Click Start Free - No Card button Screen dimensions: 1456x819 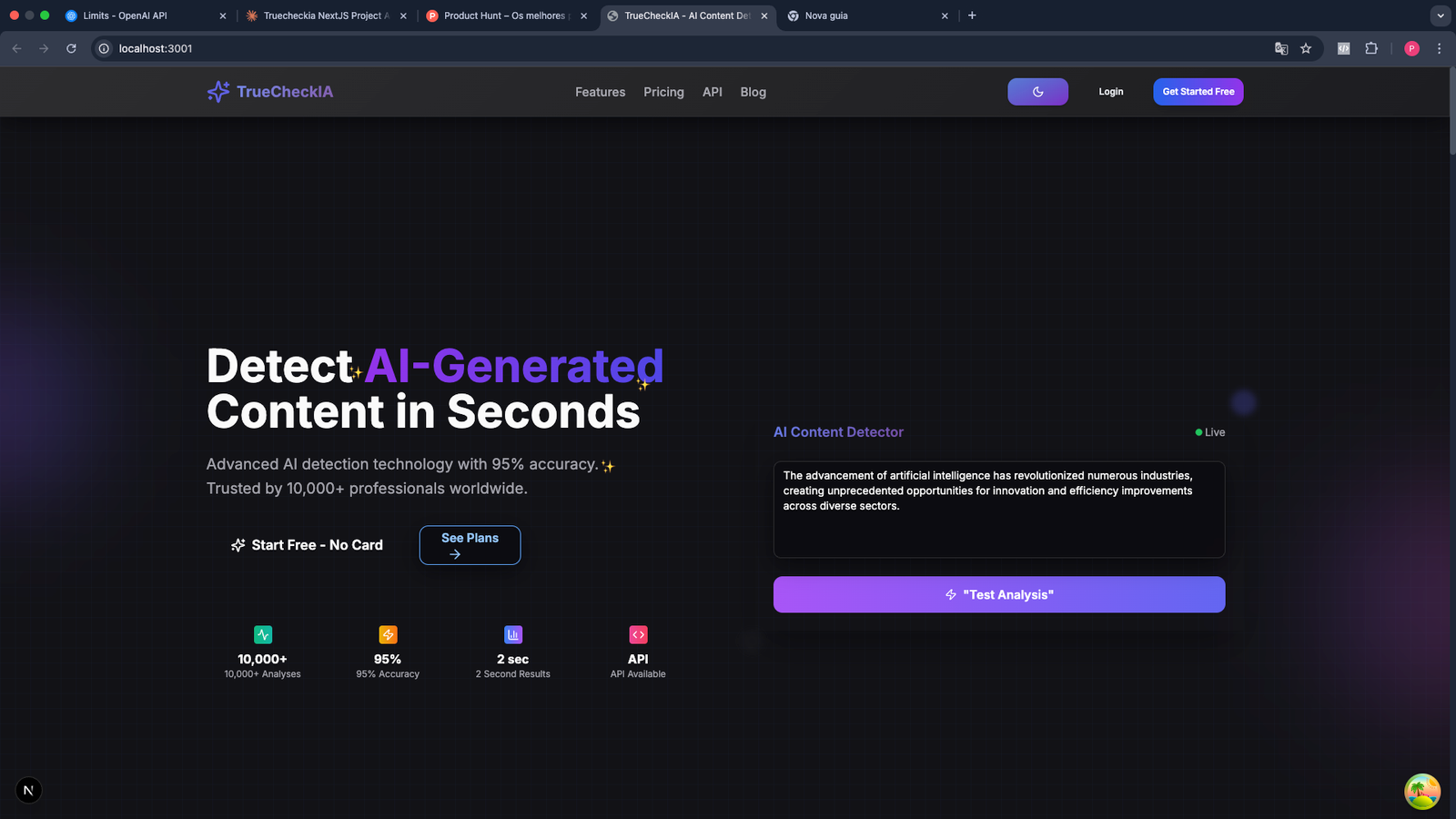coord(307,545)
